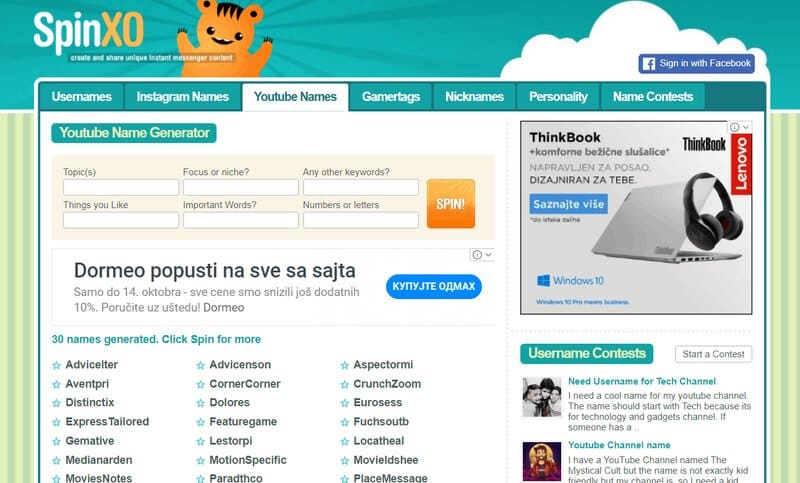Image resolution: width=800 pixels, height=483 pixels.
Task: Open the Youtube Channel name contest thumbnail
Action: [542, 462]
